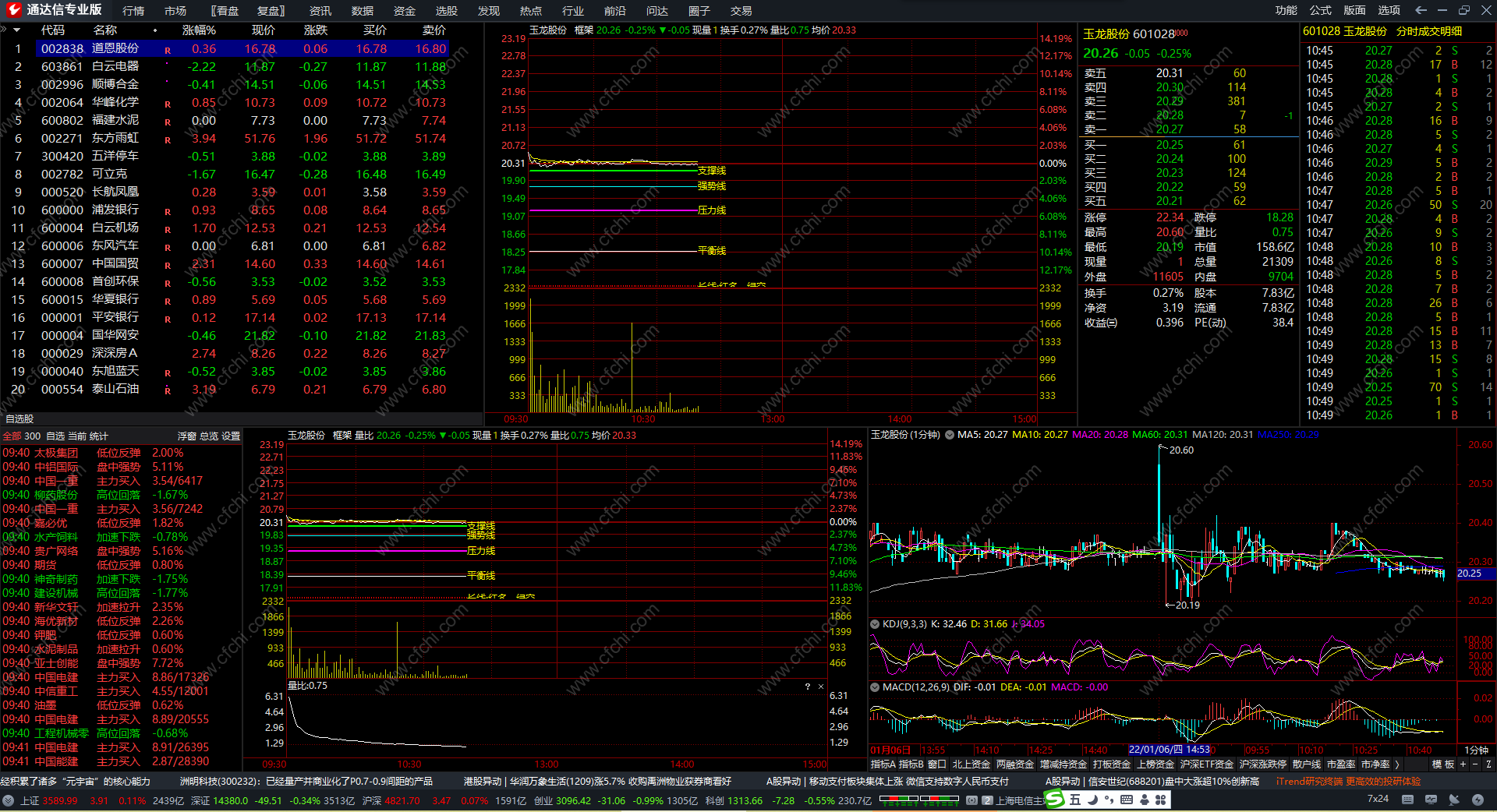1497x812 pixels.
Task: Click the double-chevron at the list's top left
Action: 4,30
